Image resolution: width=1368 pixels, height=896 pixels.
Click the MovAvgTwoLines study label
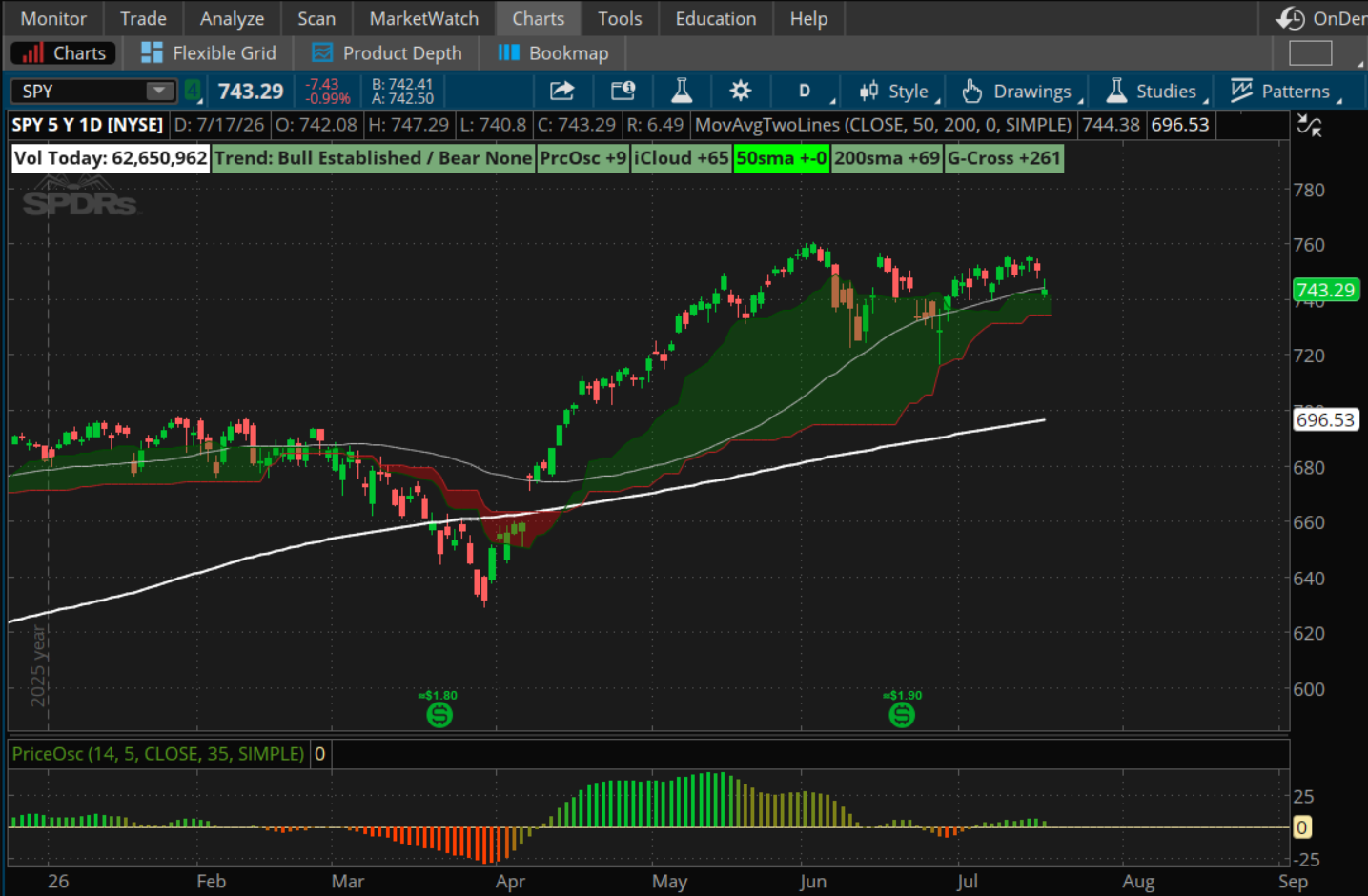884,125
